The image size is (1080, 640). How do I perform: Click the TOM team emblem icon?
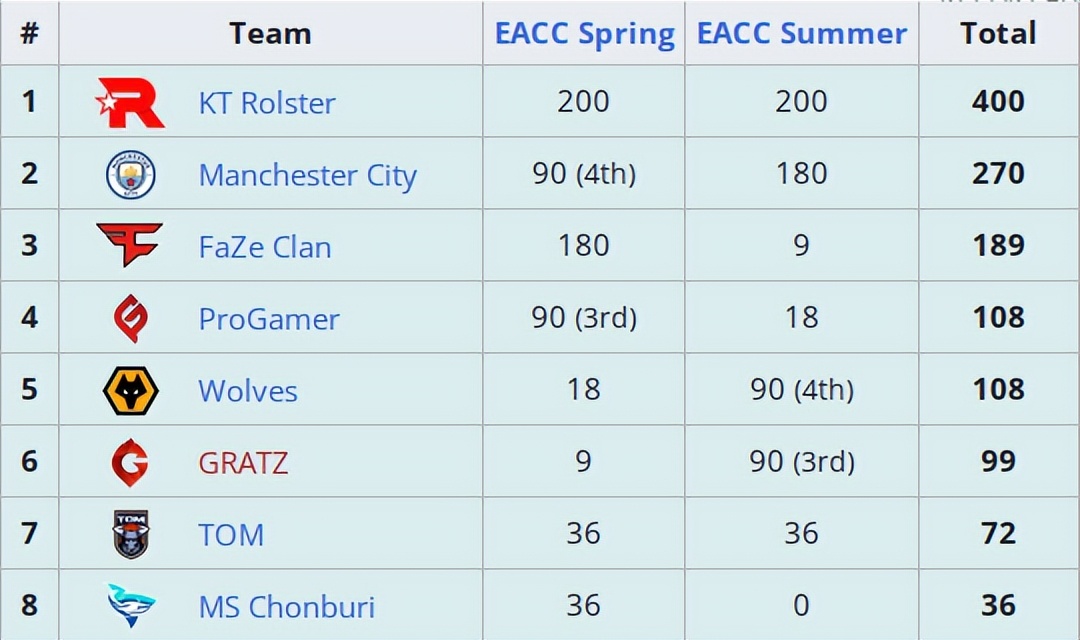[x=131, y=534]
